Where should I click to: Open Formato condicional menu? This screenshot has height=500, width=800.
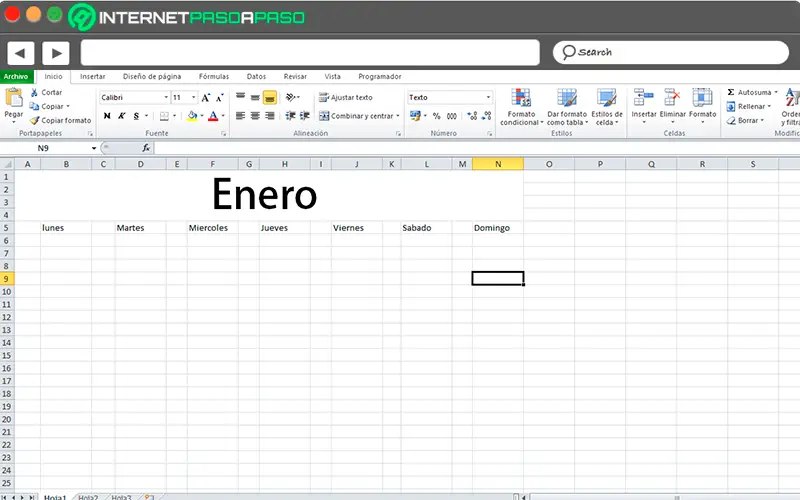tap(521, 107)
